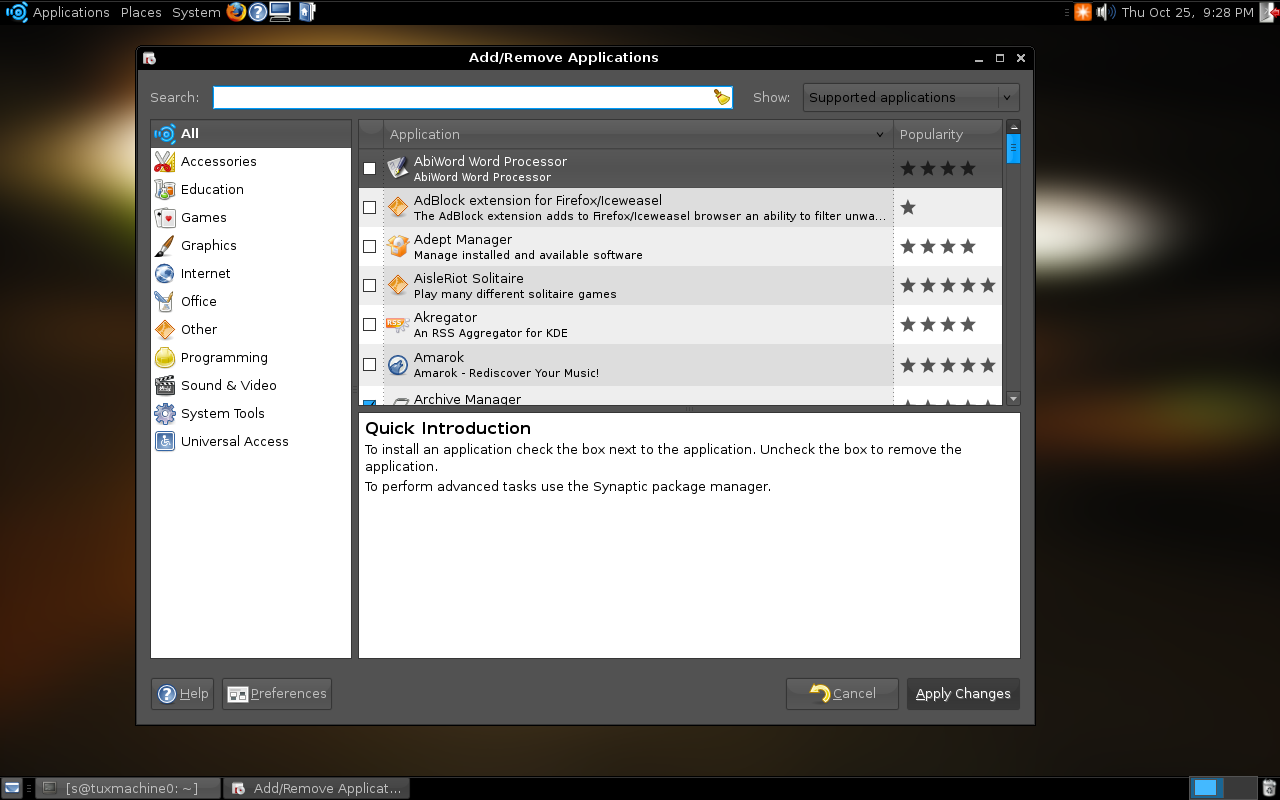This screenshot has height=800, width=1280.
Task: Check the Akregator checkbox
Action: click(x=370, y=324)
